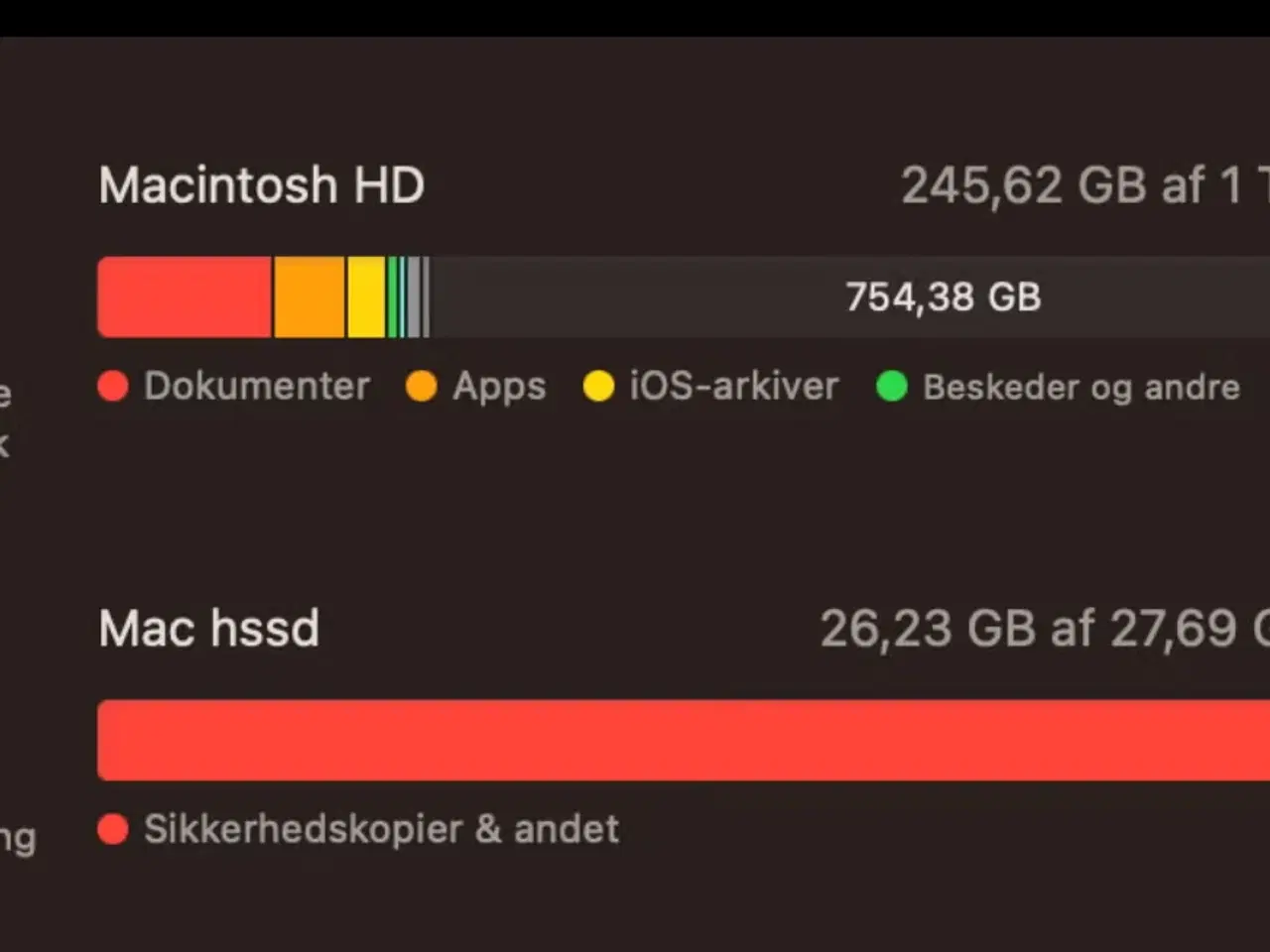Click the Mac hssd volume title
The height and width of the screenshot is (952, 1270).
tap(209, 629)
